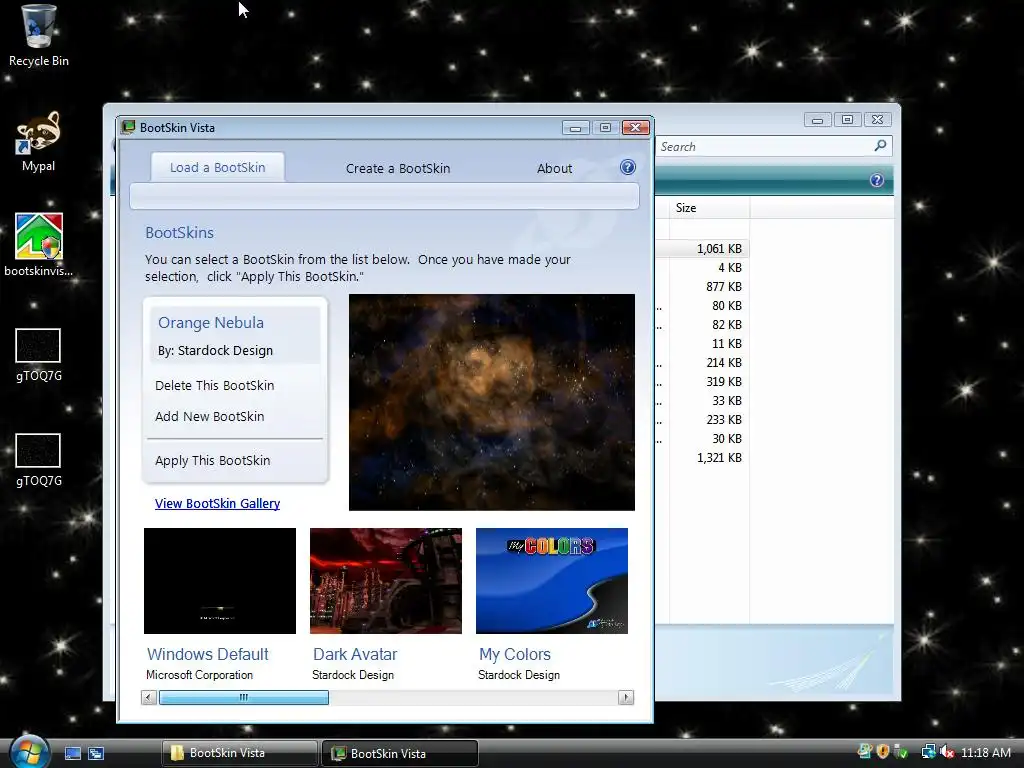This screenshot has height=768, width=1024.
Task: Select the Windows Default bootskin thumbnail
Action: pos(219,581)
